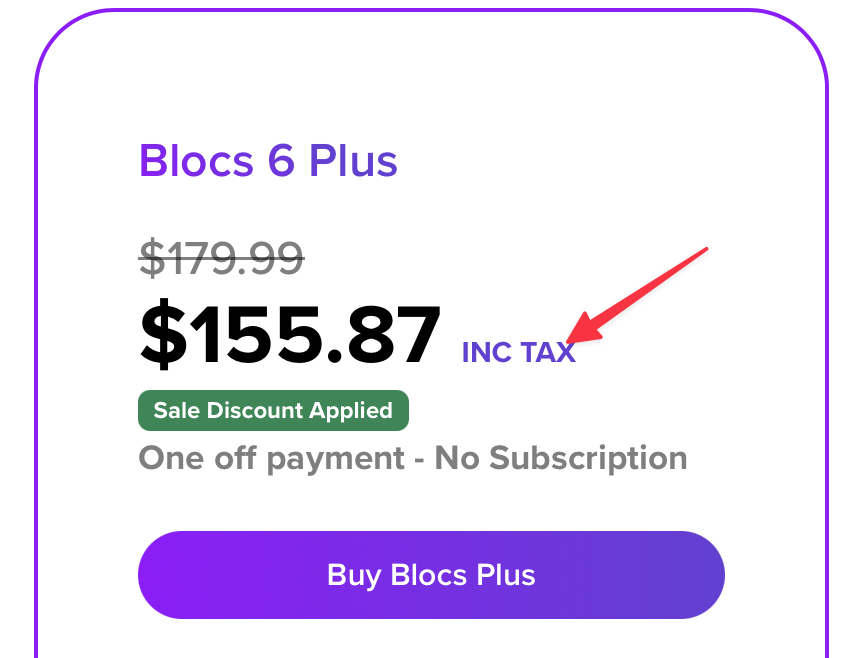Screen dimensions: 844x658
Task: Click the dollar sign of $155.87
Action: (160, 336)
